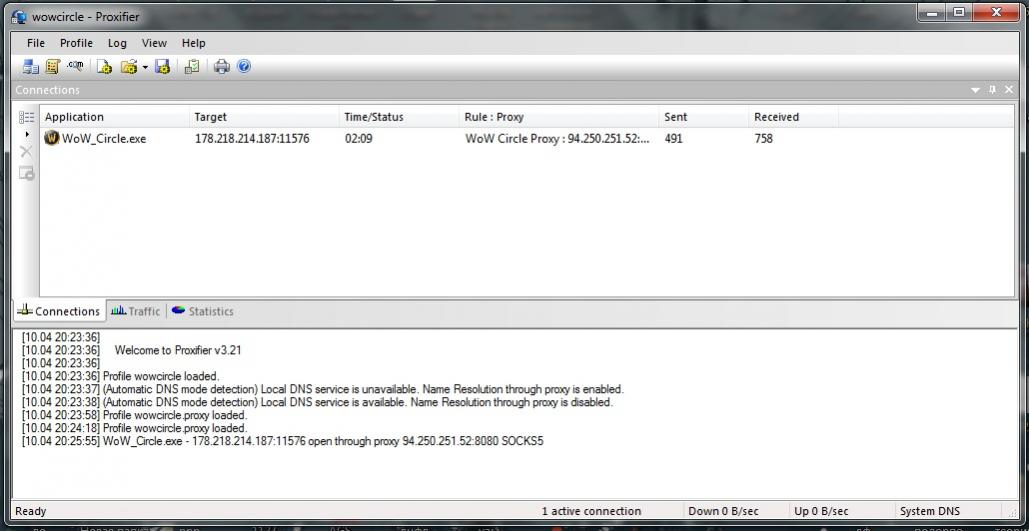Click the New Profile toolbar icon
The image size is (1029, 531).
point(104,67)
